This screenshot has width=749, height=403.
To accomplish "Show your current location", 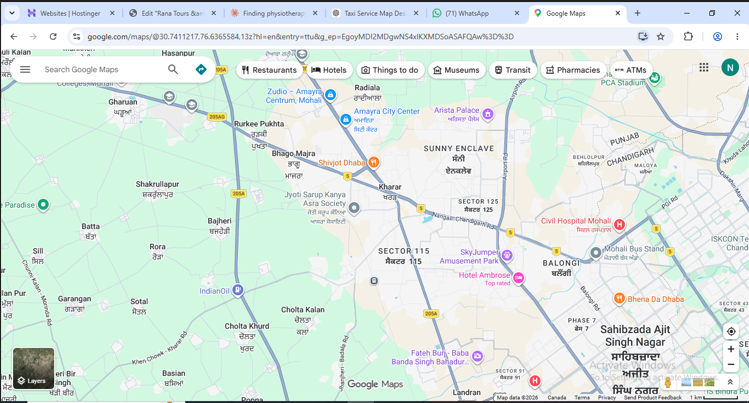I will (731, 331).
